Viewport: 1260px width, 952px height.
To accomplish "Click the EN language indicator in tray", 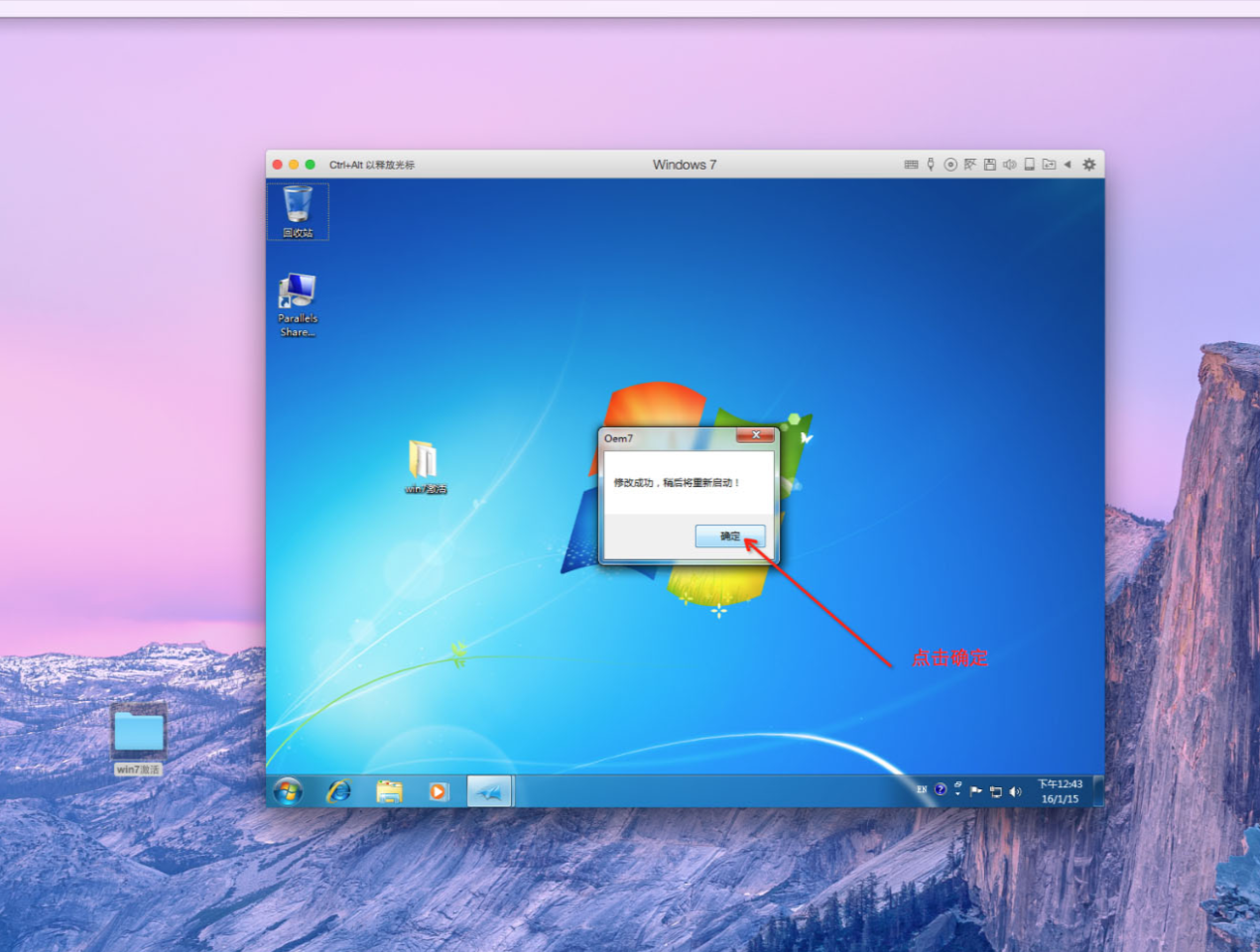I will 922,789.
